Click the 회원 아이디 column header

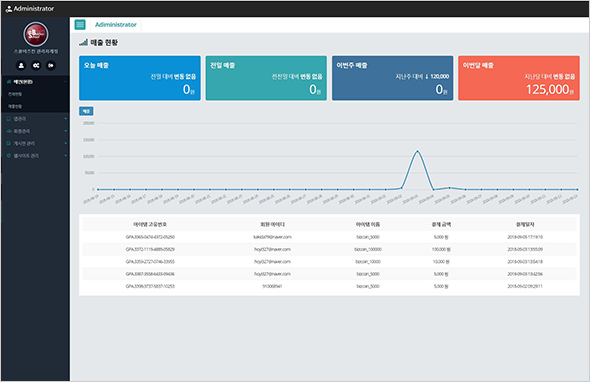pos(272,224)
